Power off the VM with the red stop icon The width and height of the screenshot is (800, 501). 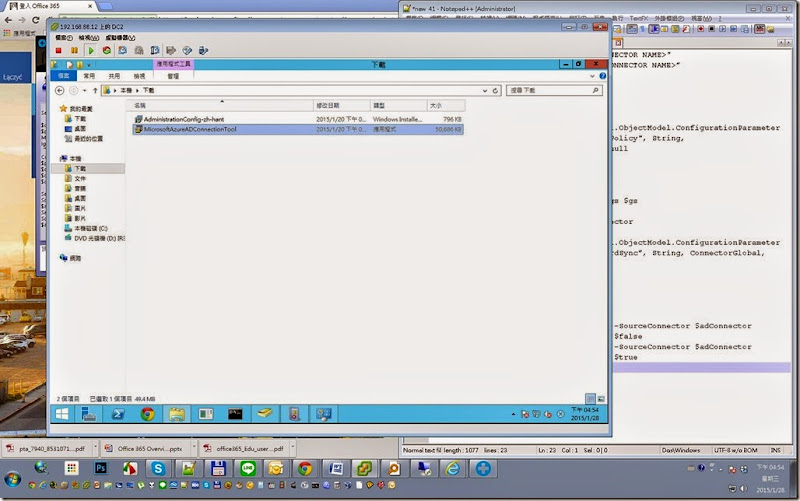pyautogui.click(x=59, y=51)
